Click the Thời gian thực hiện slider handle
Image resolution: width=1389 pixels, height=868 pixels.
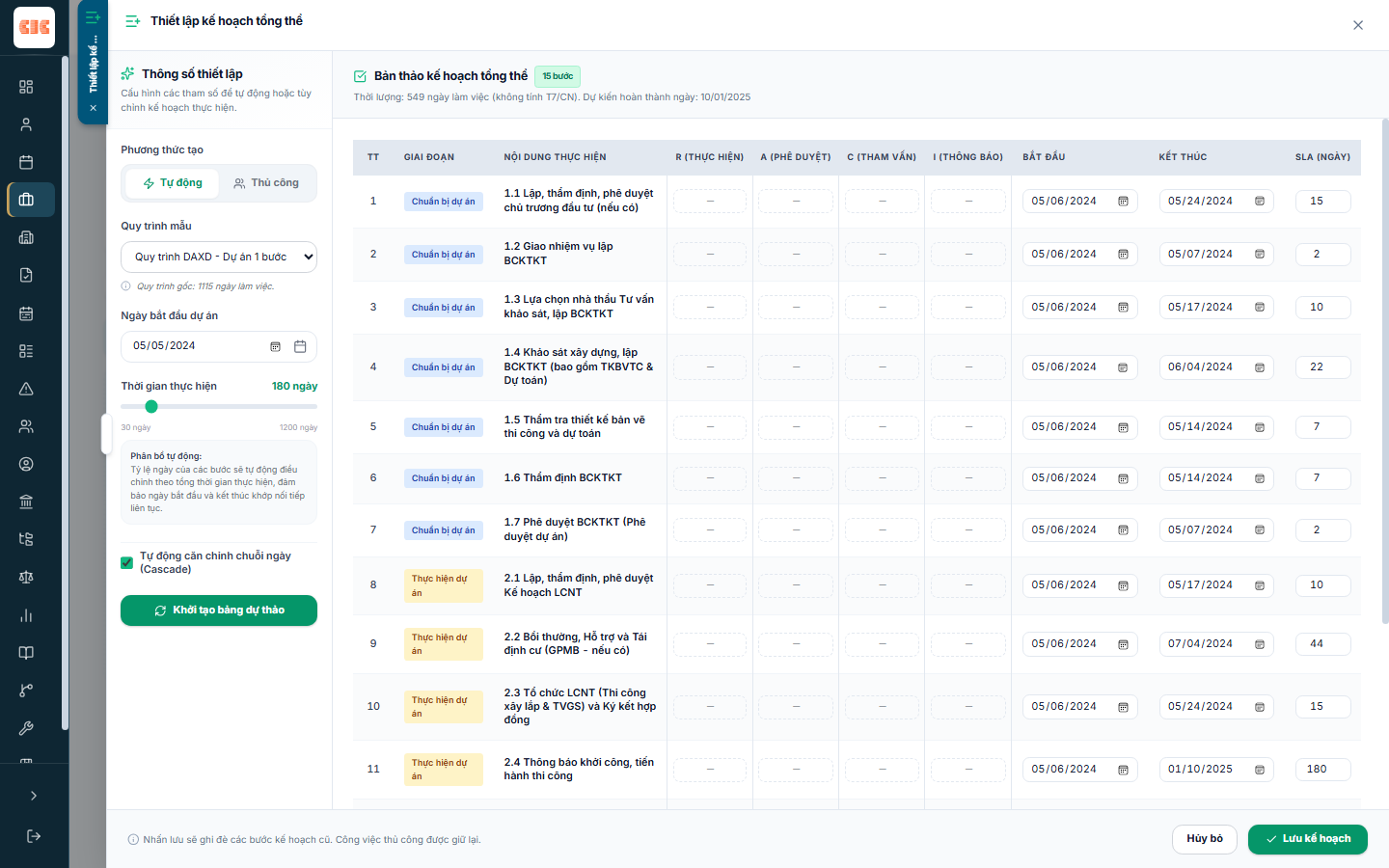pyautogui.click(x=151, y=406)
